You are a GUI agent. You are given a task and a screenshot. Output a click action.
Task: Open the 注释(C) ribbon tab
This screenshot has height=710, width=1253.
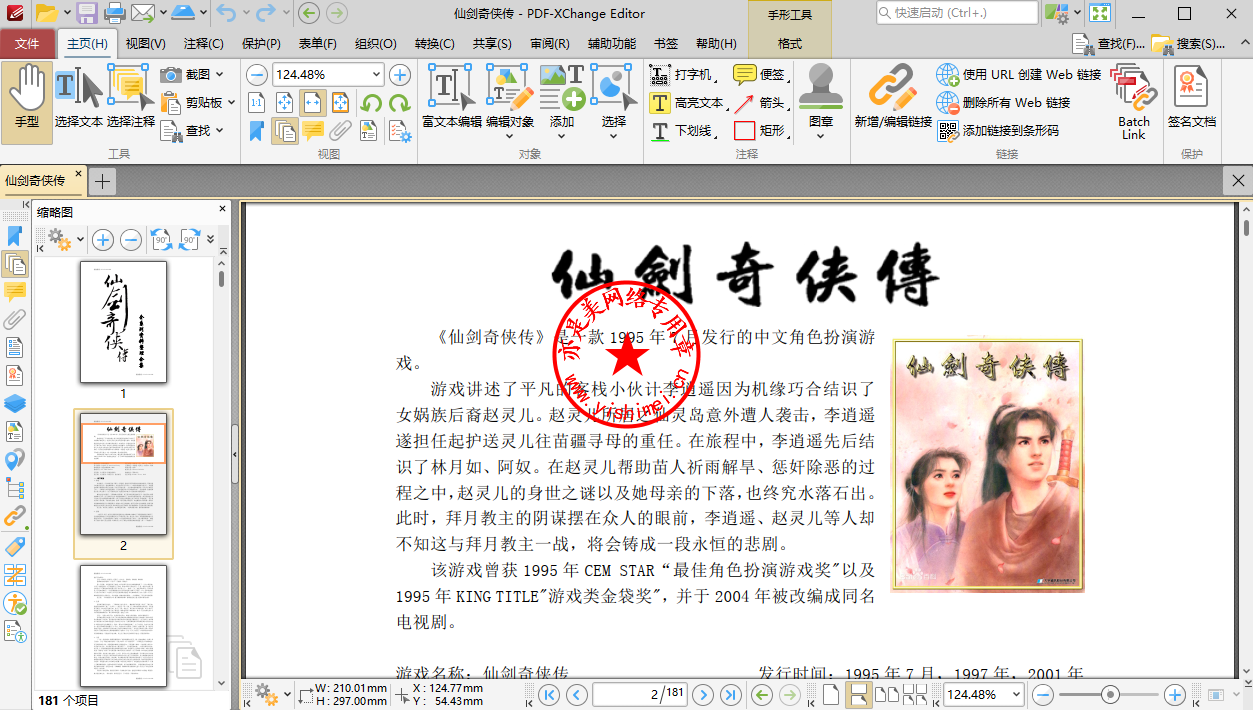pyautogui.click(x=203, y=44)
